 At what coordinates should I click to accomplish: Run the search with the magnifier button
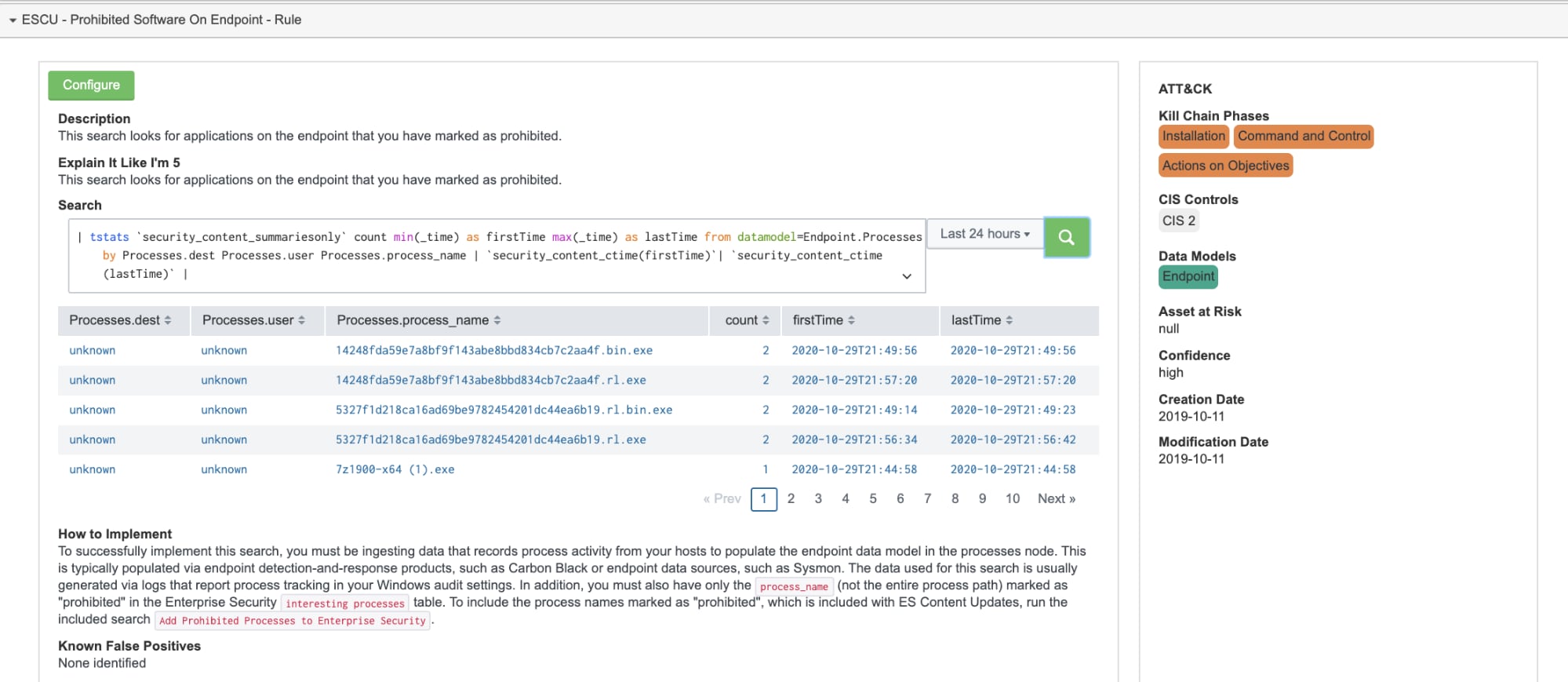[x=1066, y=237]
